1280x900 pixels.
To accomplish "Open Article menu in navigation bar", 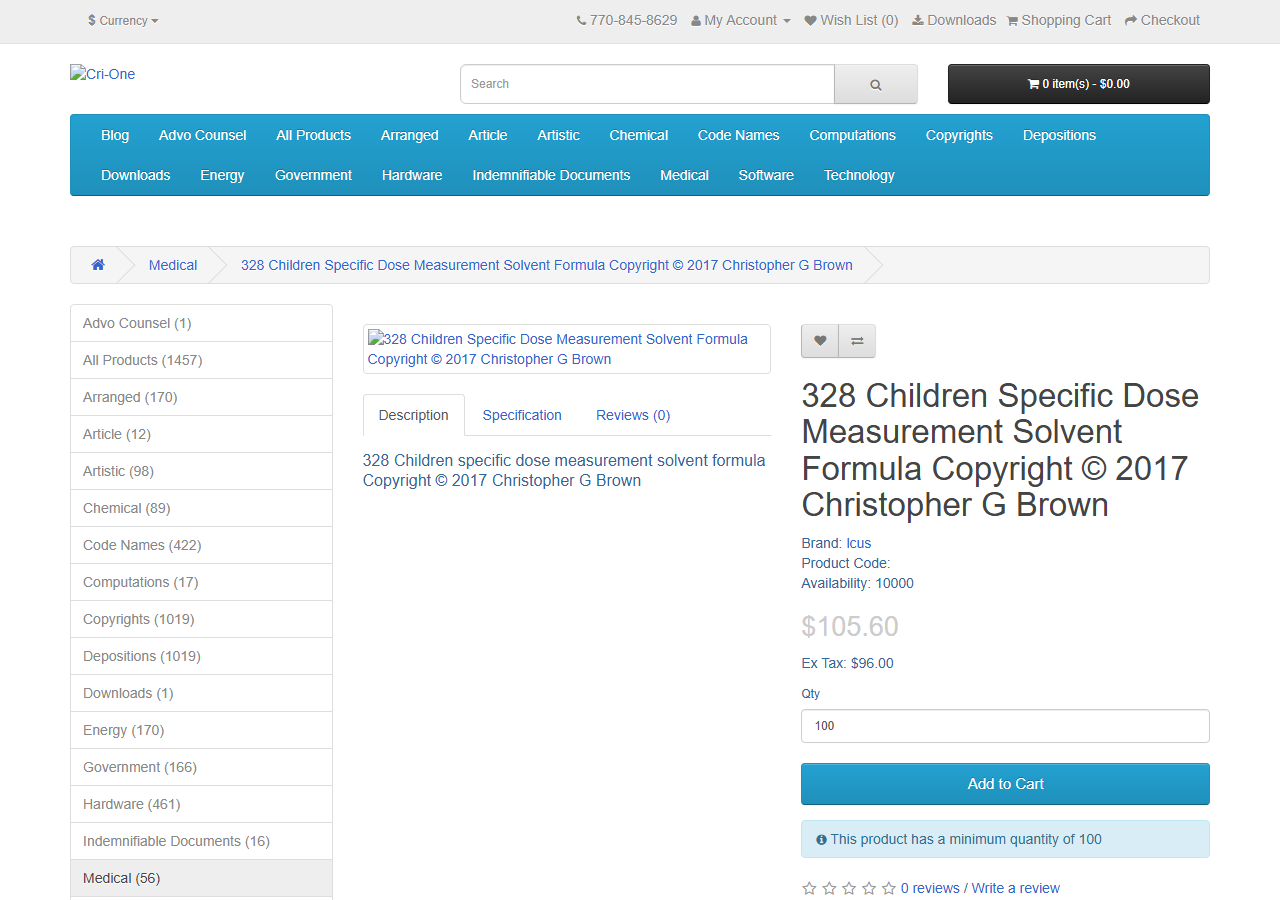I will pyautogui.click(x=488, y=135).
